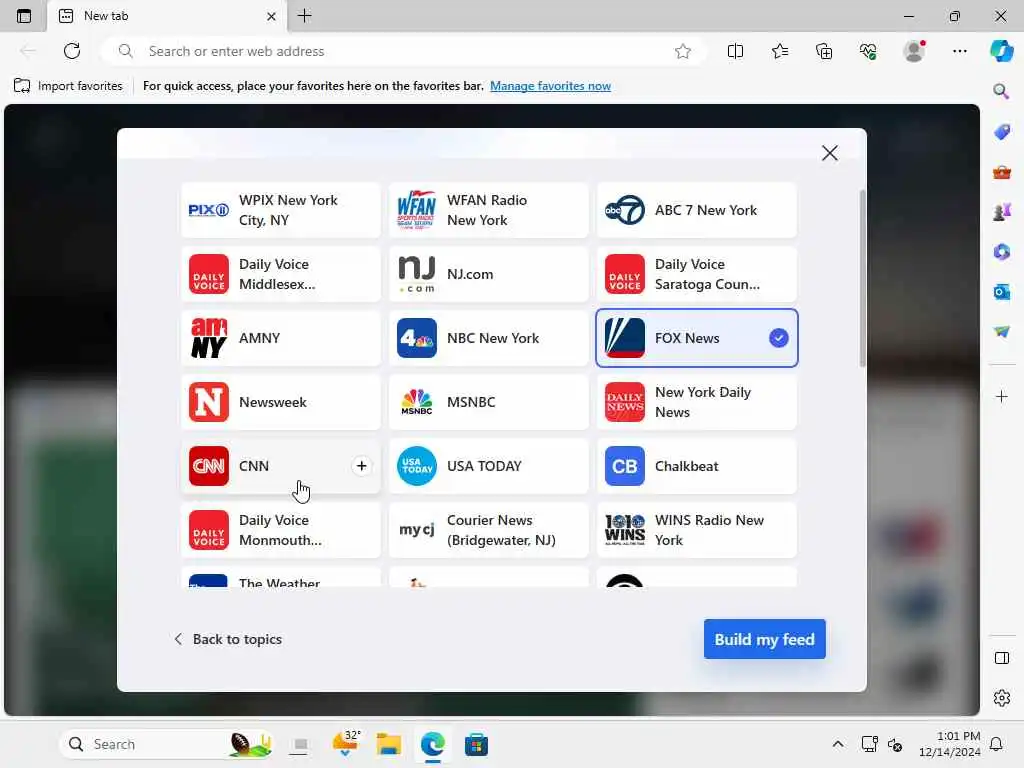Open Task View from the taskbar

coord(300,744)
